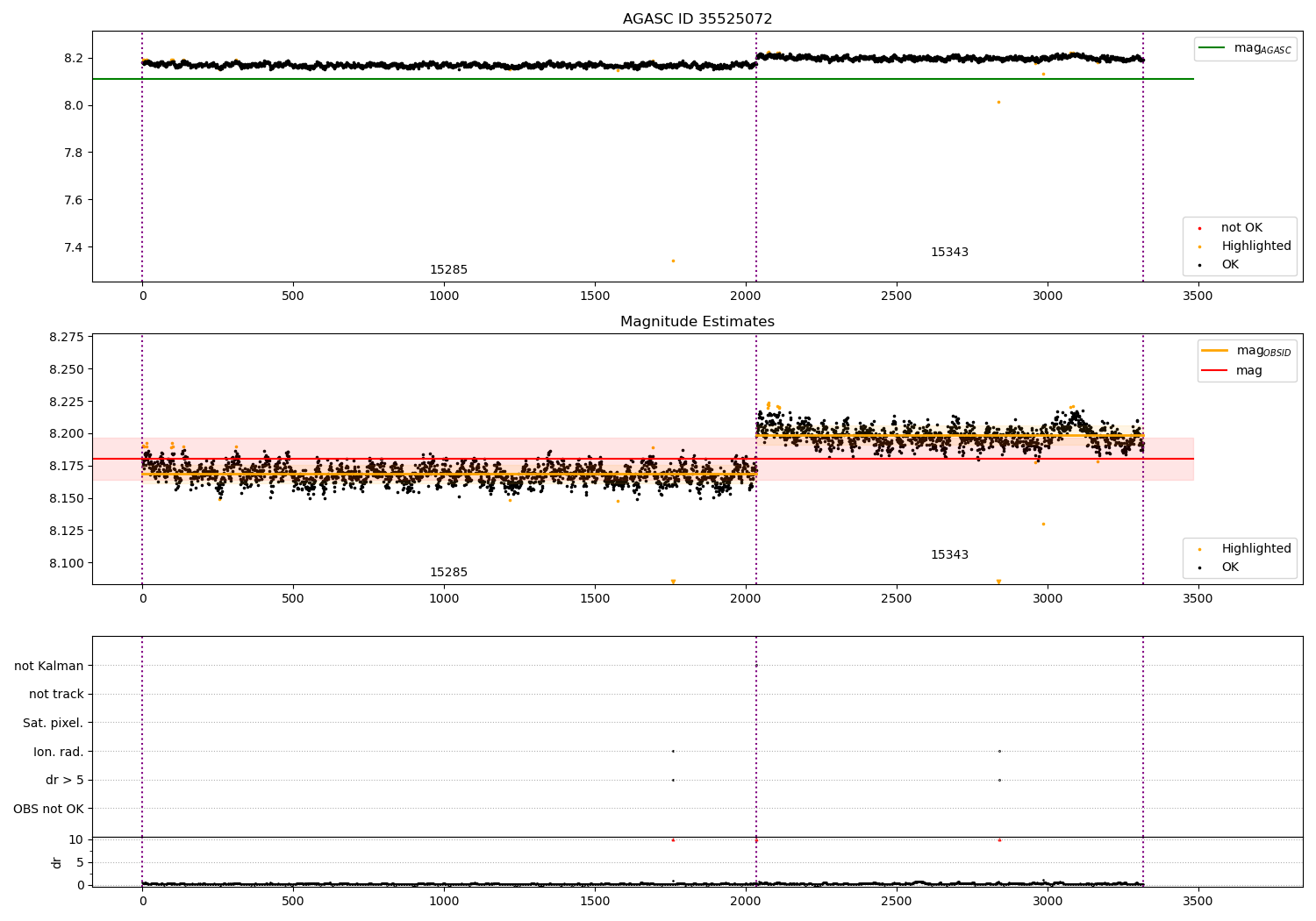Click the 7.4 y-axis tick in top plot
Screen dimensions: 1316x921
pyautogui.click(x=74, y=248)
